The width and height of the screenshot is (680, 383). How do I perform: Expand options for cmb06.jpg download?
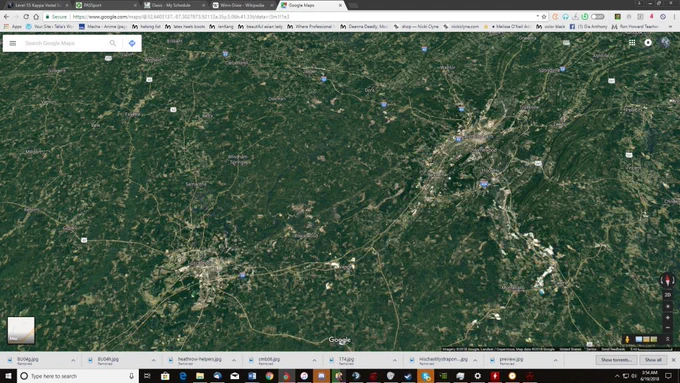314,360
